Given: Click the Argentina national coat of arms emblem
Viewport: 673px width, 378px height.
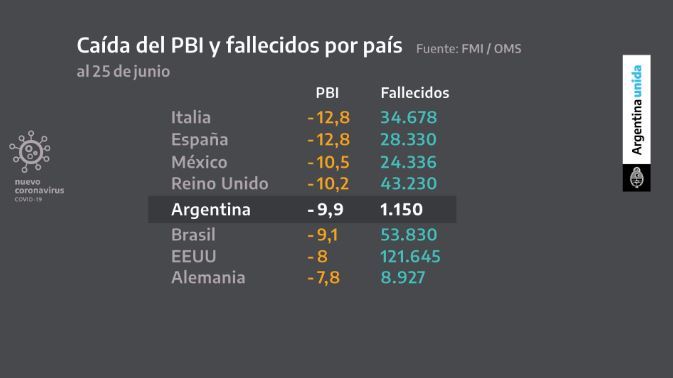Looking at the screenshot, I should [637, 178].
